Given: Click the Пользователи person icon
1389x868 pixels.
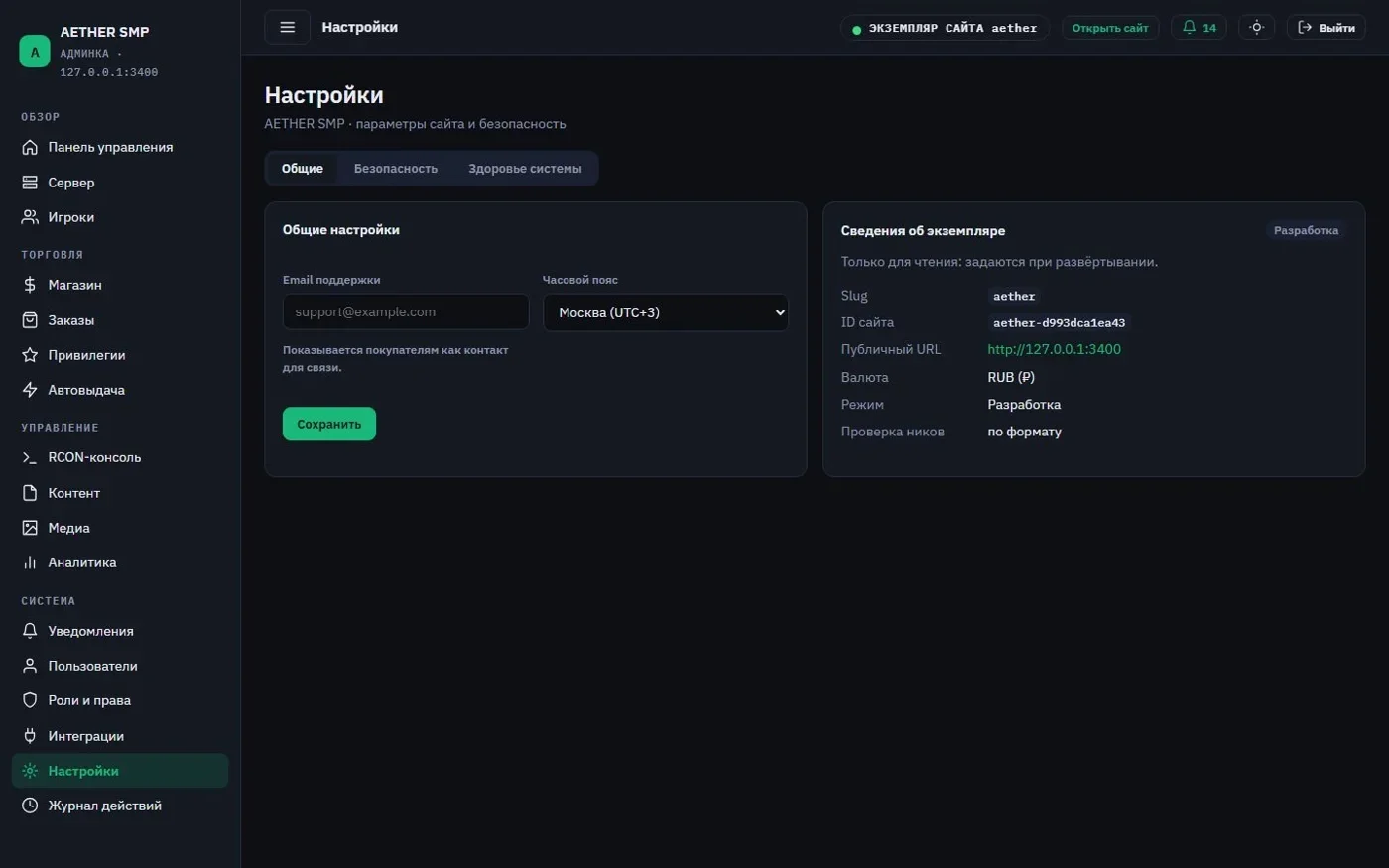Looking at the screenshot, I should tap(30, 666).
